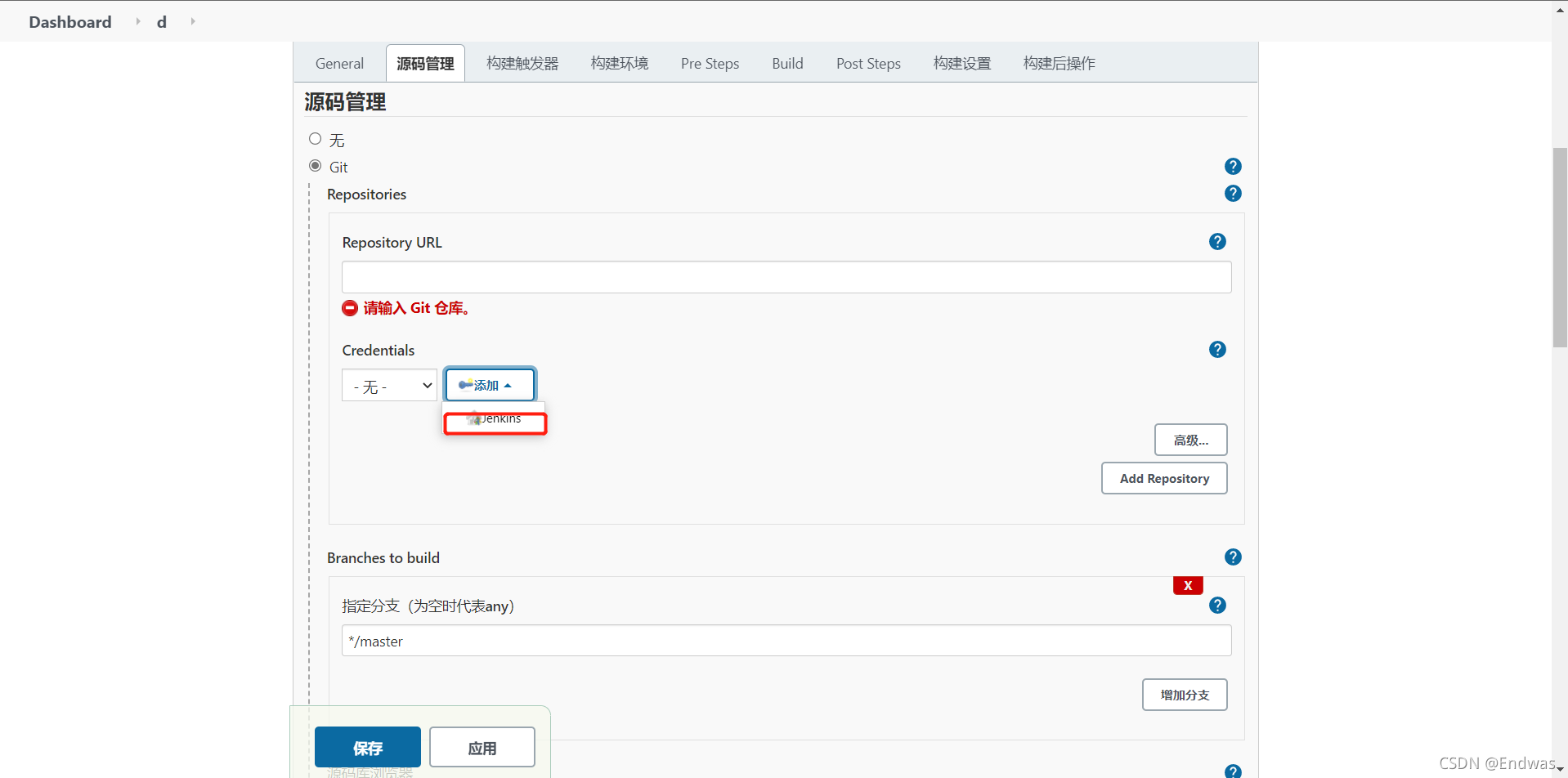The image size is (1568, 778).
Task: Show help for Credentials field
Action: click(x=1217, y=350)
